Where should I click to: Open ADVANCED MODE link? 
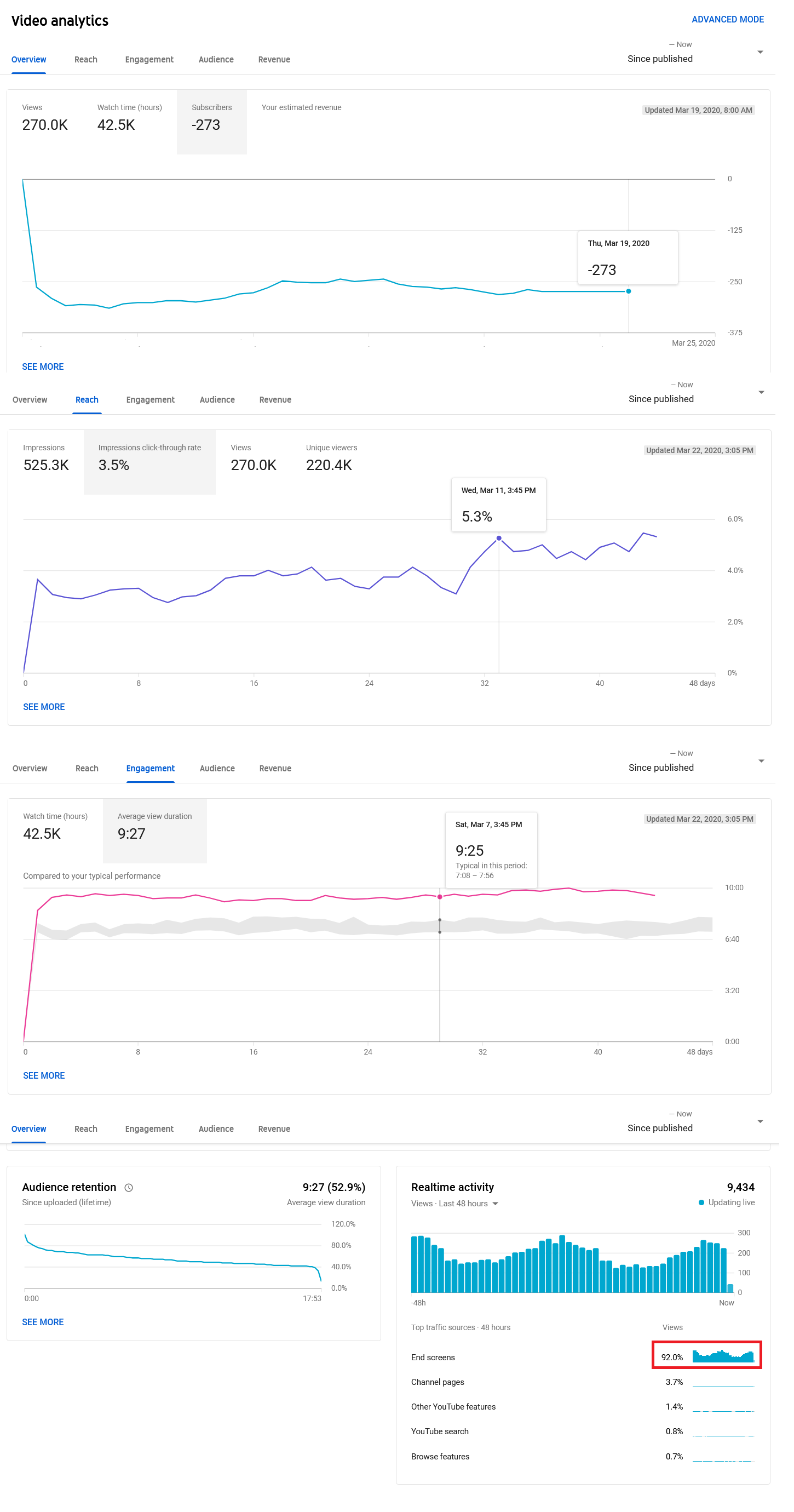[727, 19]
